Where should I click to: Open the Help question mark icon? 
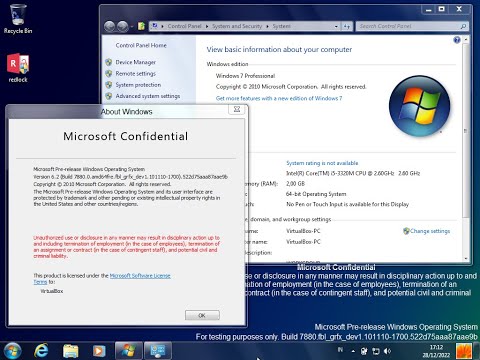457,40
